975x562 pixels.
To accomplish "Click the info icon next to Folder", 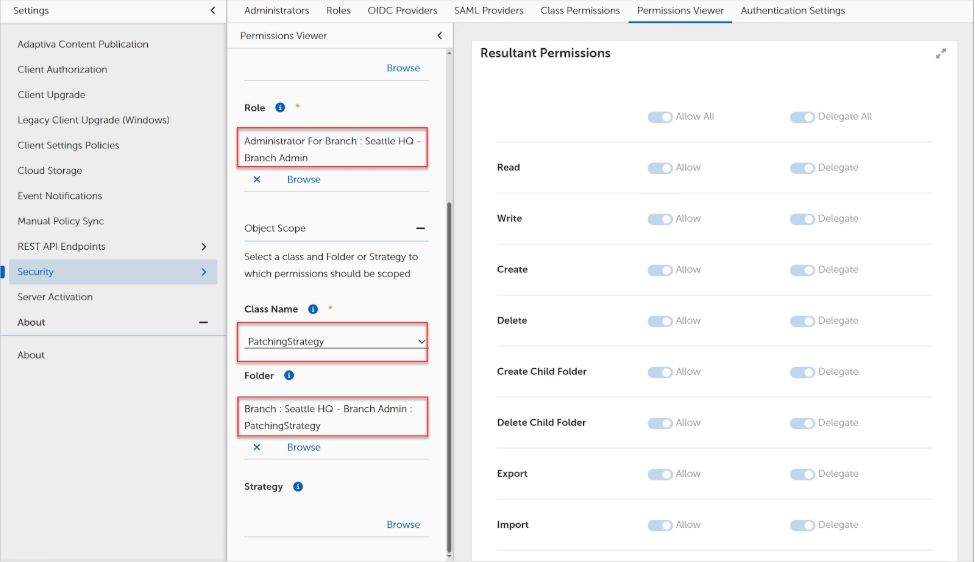I will 289,376.
